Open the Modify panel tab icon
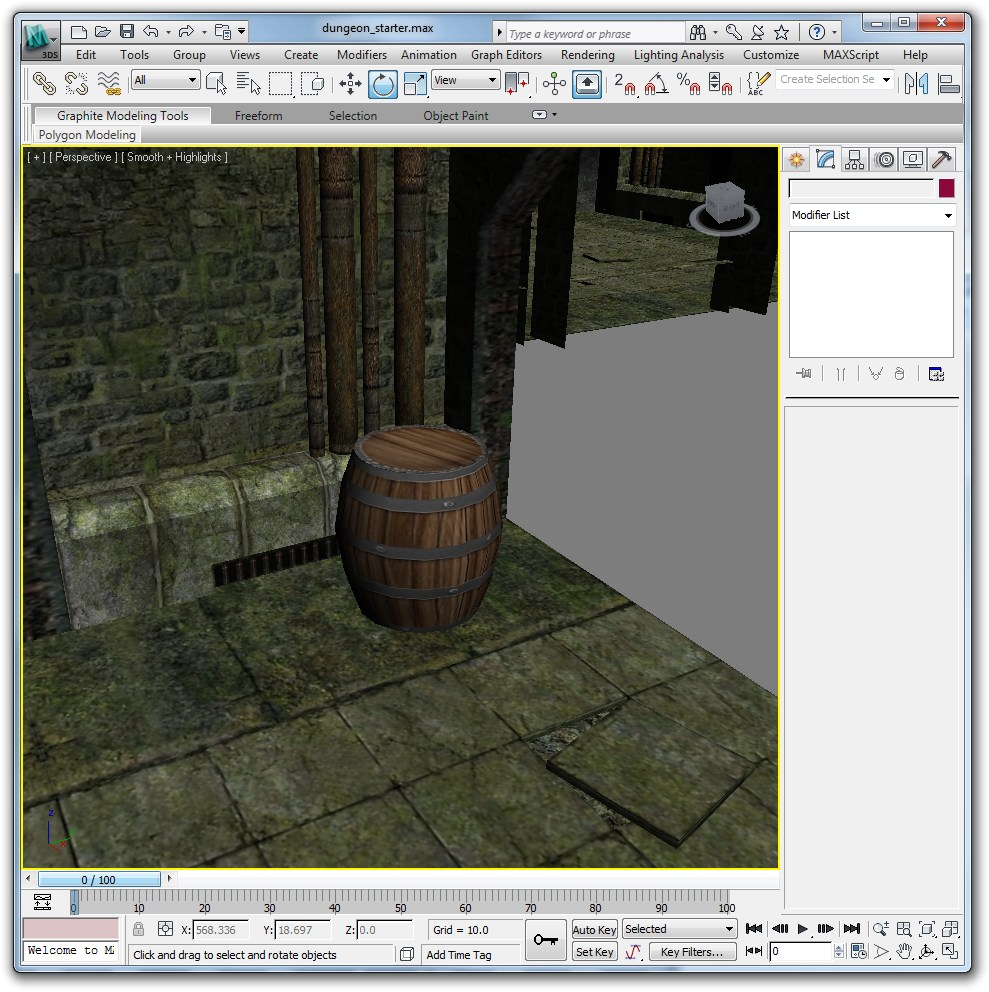This screenshot has width=989, height=992. 825,159
